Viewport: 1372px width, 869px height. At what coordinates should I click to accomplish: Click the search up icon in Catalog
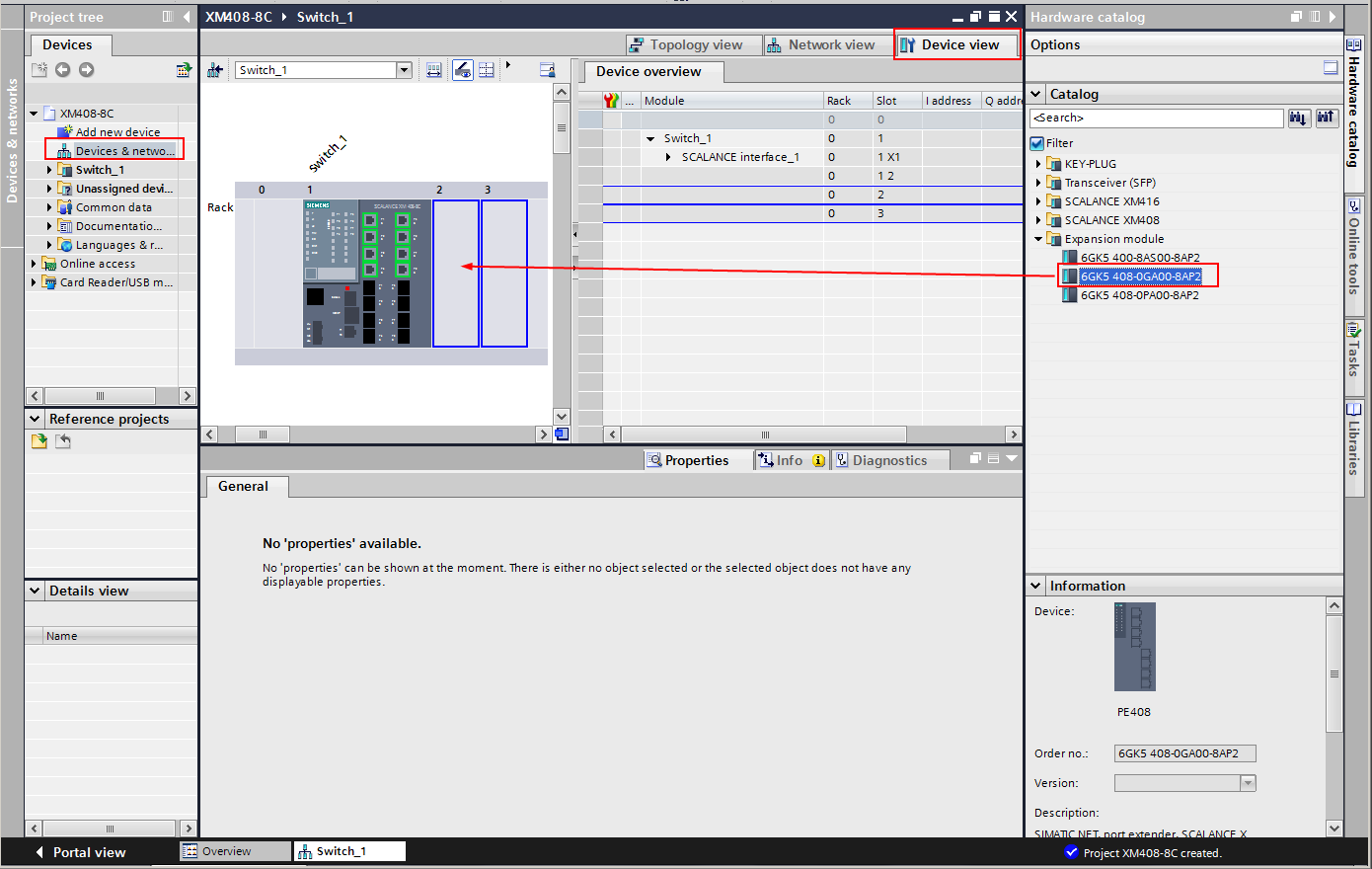coord(1326,118)
